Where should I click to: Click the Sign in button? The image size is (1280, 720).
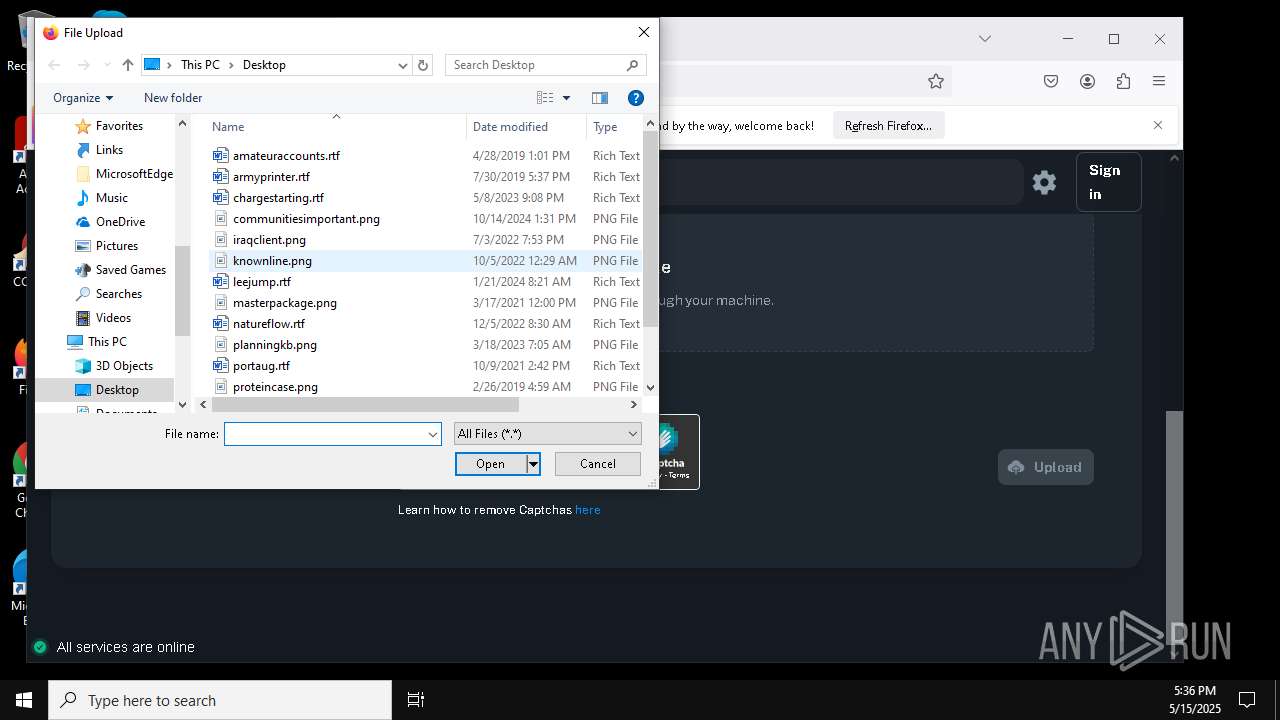tap(1108, 182)
